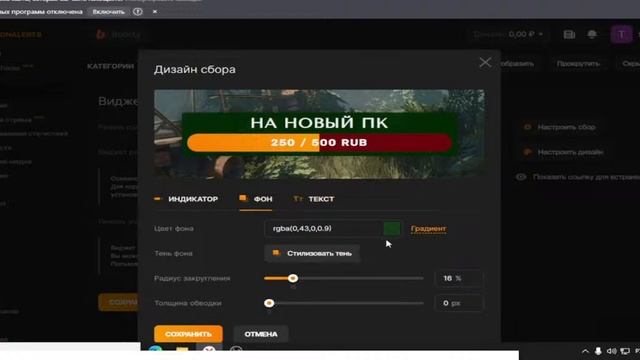Screen dimensions: 640x360
Task: Click the Градиент link
Action: (x=428, y=229)
